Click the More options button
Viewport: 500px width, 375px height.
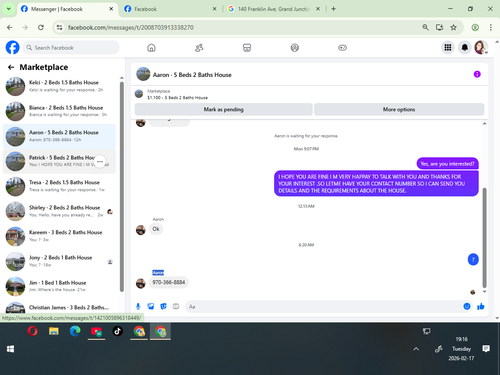coord(399,109)
